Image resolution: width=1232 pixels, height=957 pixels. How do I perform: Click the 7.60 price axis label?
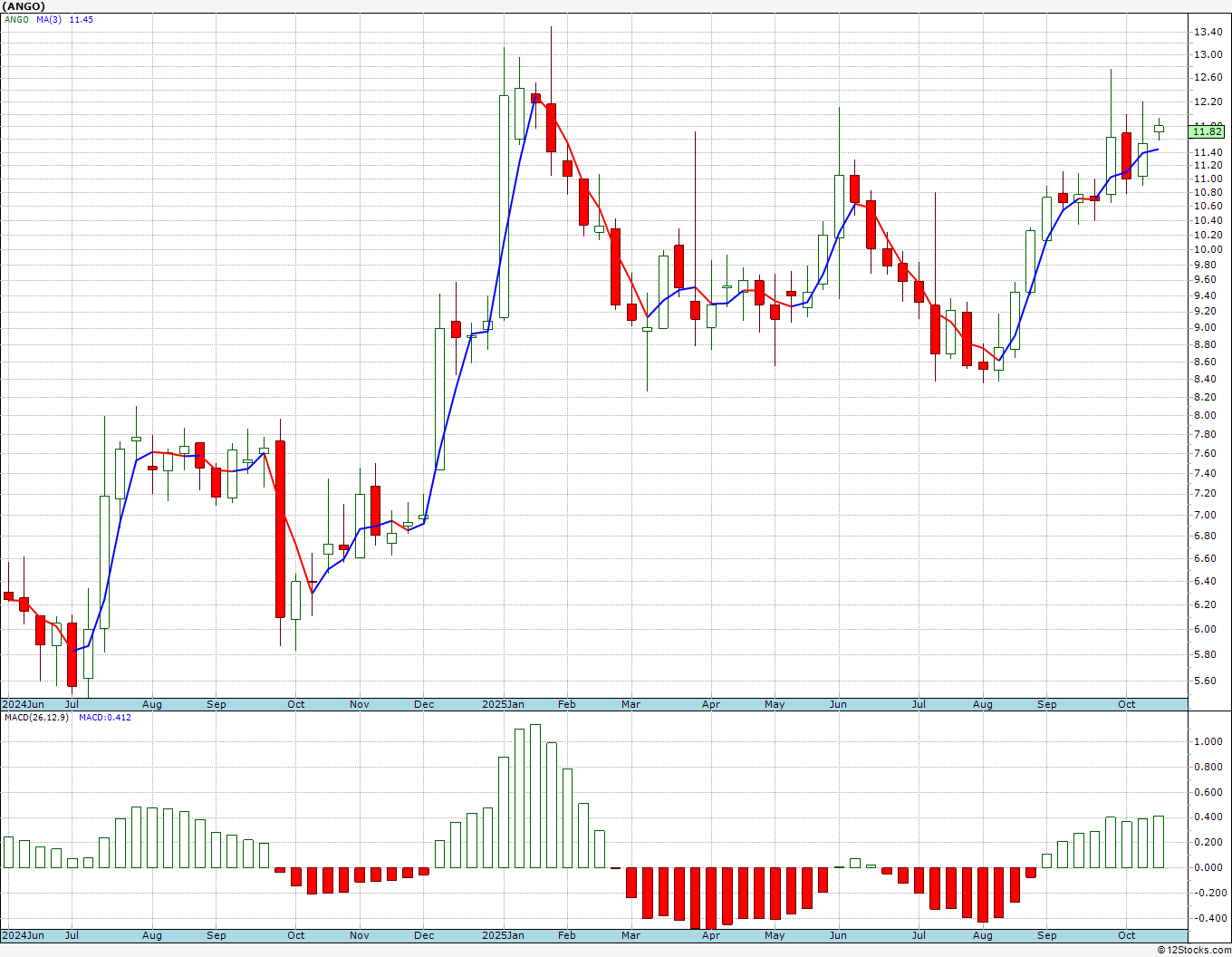tap(1207, 454)
